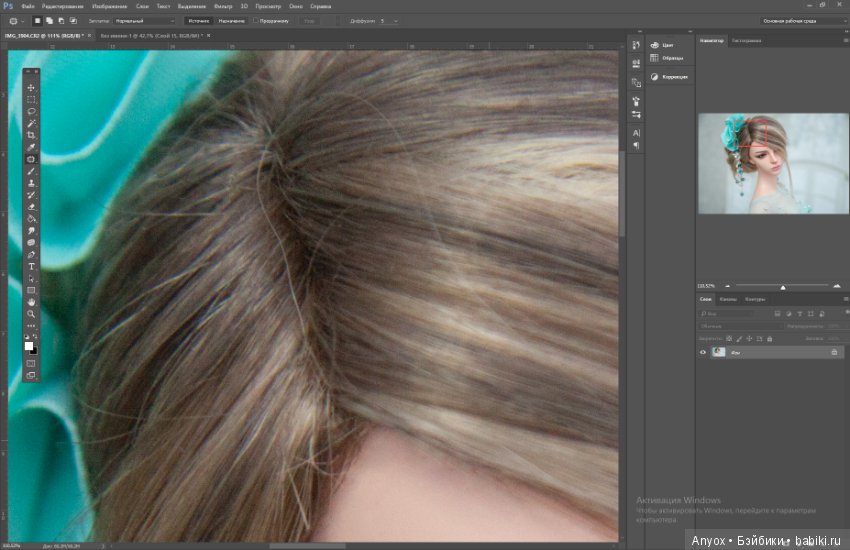
Task: Click the Назначение button in options bar
Action: (x=231, y=21)
